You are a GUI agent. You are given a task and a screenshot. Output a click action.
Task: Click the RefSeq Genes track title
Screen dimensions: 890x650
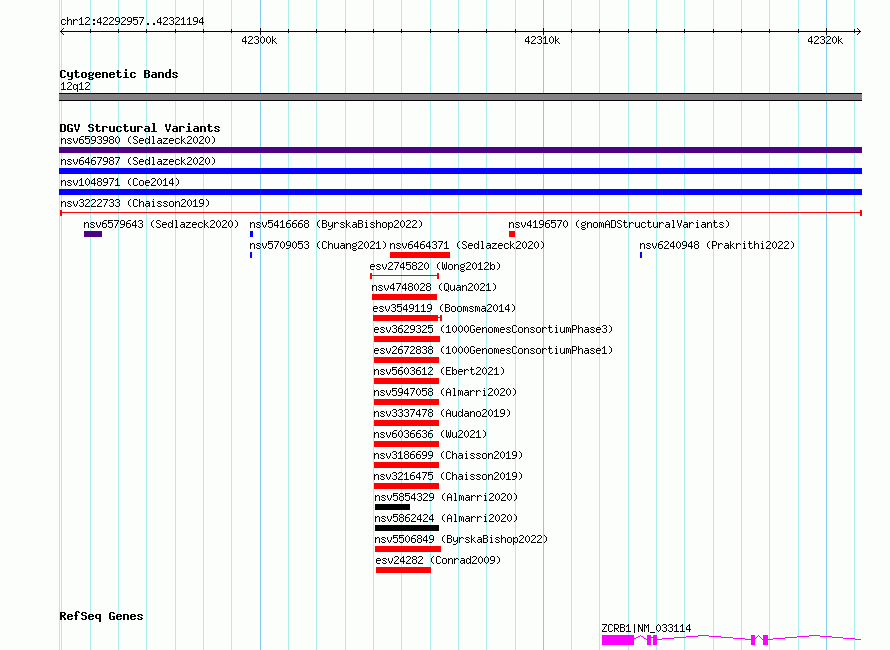[101, 617]
